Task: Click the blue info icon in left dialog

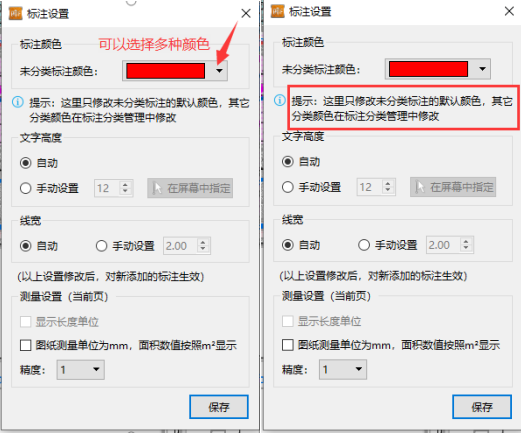Action: (18, 102)
